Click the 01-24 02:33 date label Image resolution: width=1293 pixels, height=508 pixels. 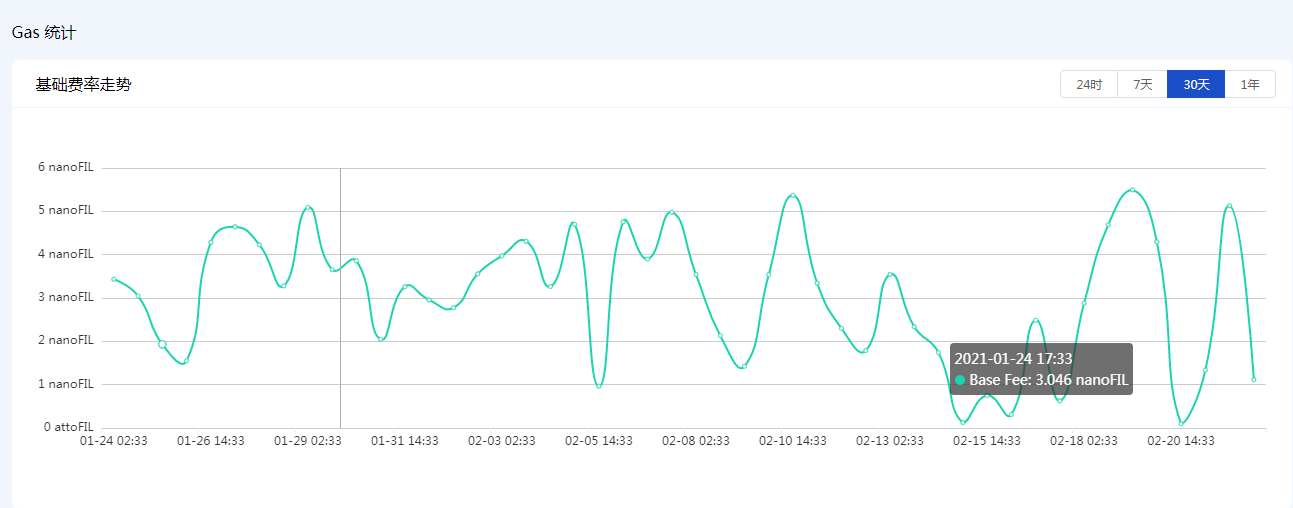pos(114,441)
